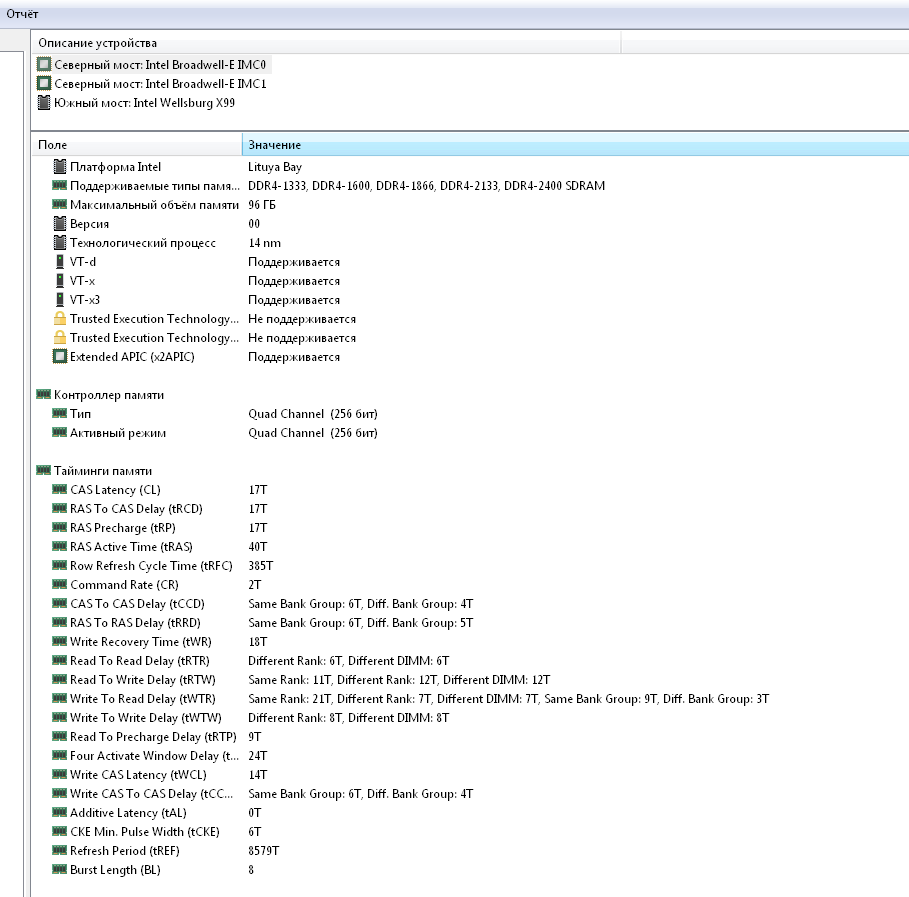This screenshot has height=897, width=909.
Task: Click the CAS Latency (CL) memory icon
Action: [60, 489]
